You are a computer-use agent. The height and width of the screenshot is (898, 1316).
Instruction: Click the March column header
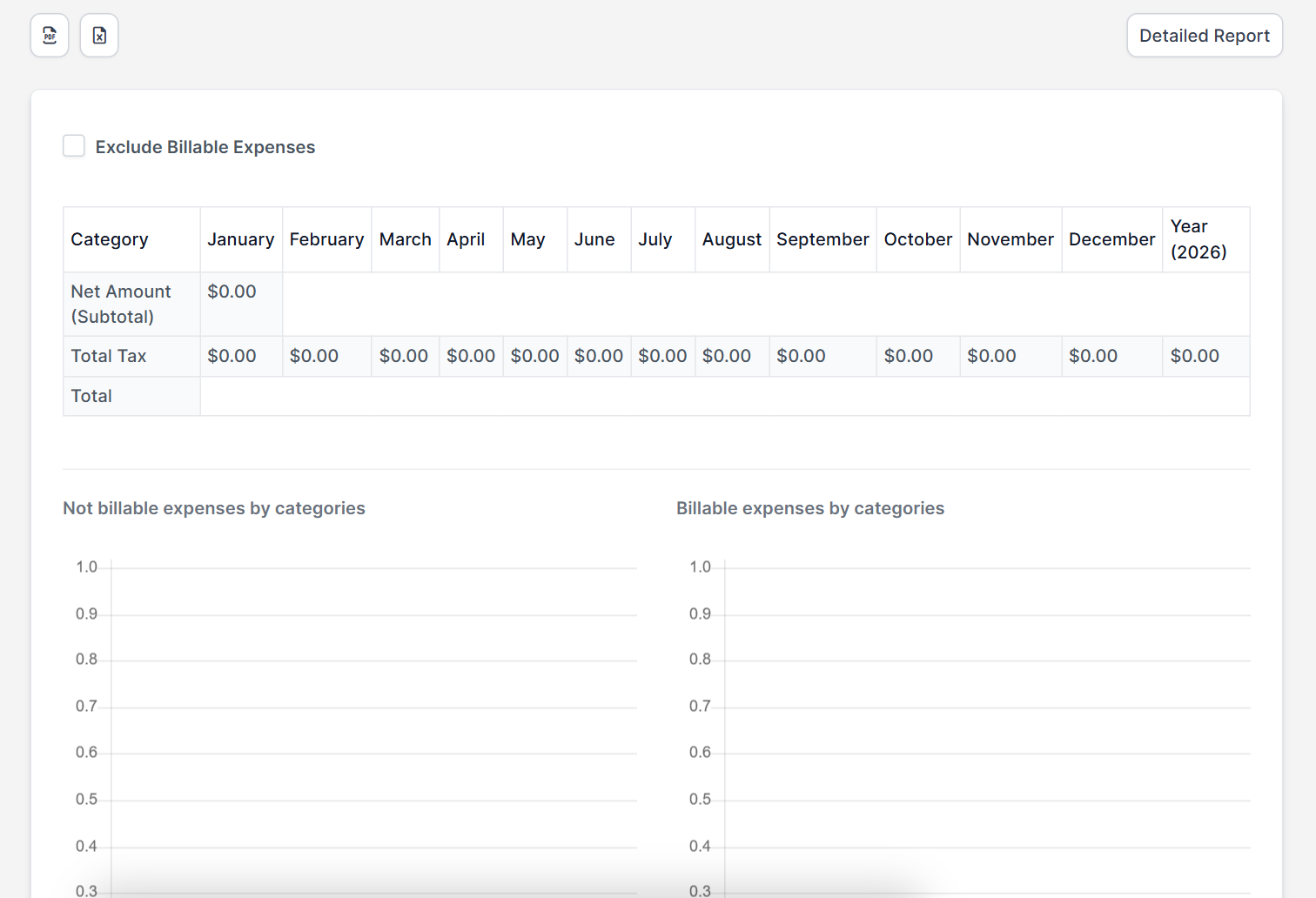(406, 239)
